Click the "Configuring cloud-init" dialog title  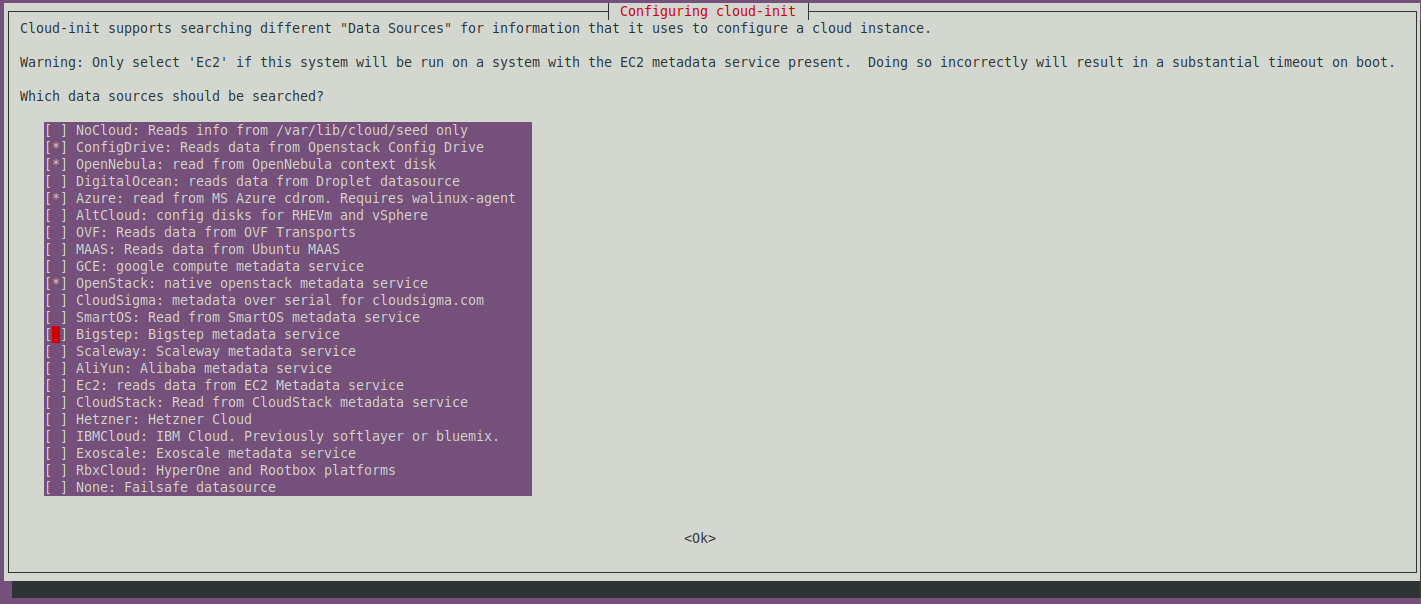(708, 11)
